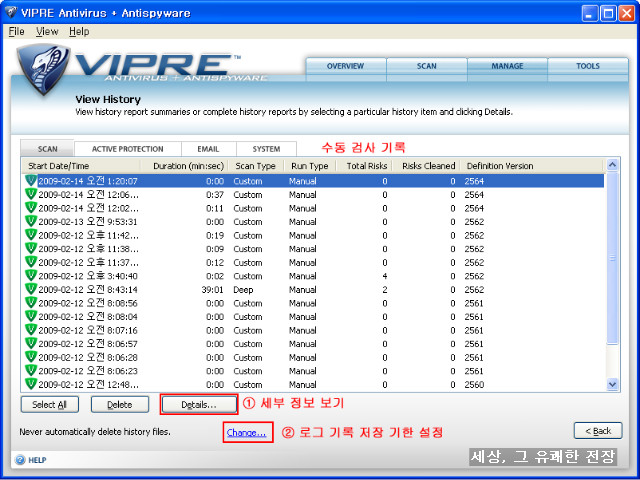Open the TOOLS tab

pyautogui.click(x=588, y=67)
